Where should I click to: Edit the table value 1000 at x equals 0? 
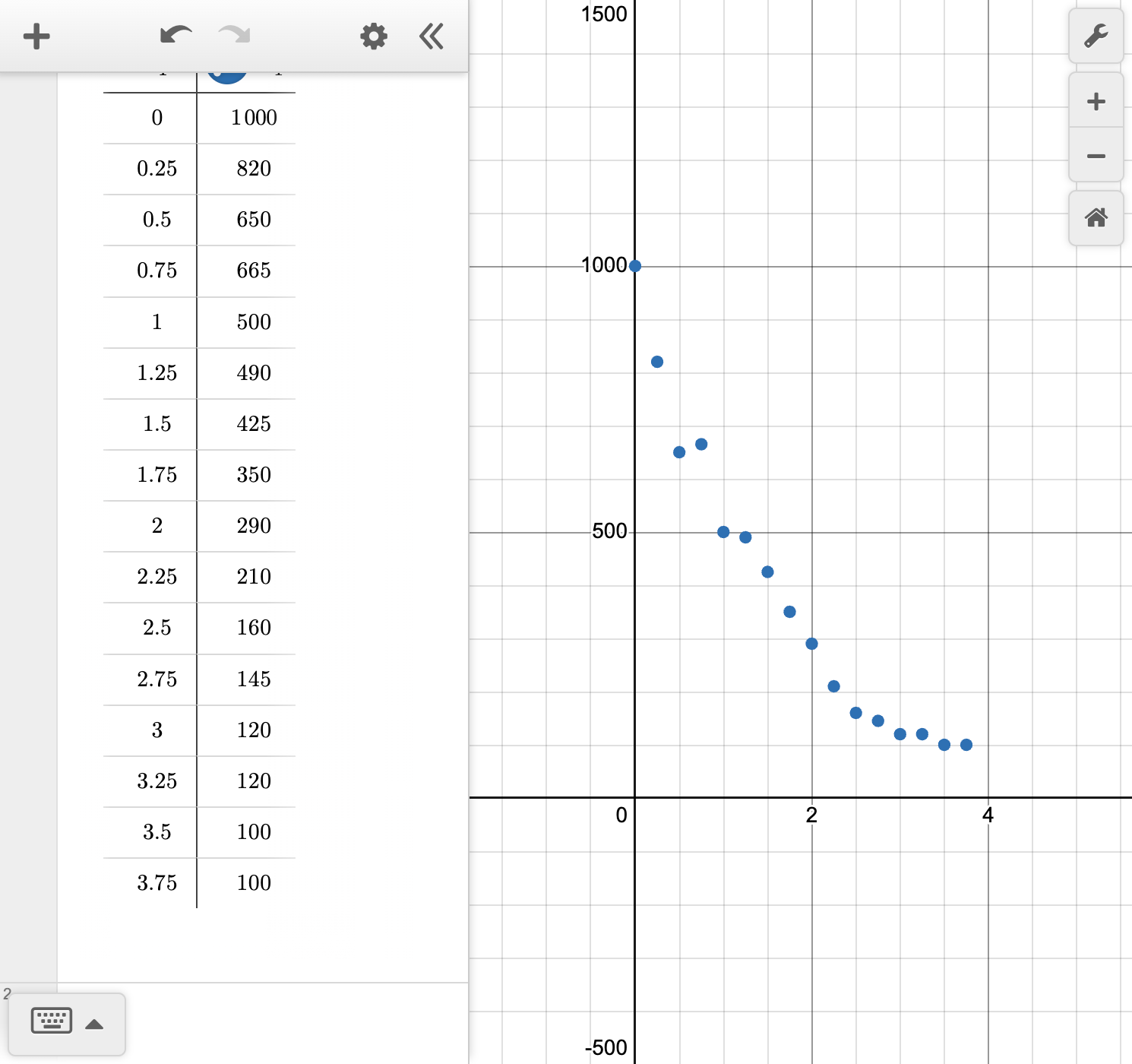(x=253, y=118)
